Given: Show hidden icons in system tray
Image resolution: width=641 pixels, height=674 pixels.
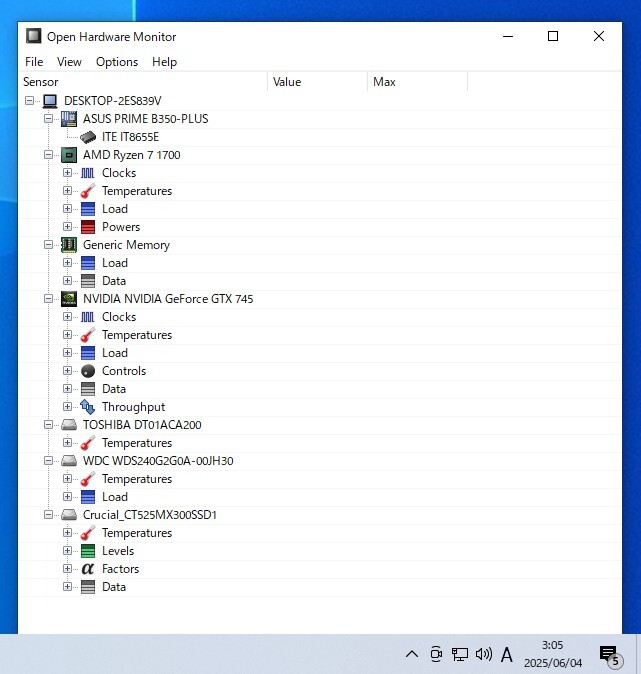Looking at the screenshot, I should [412, 655].
